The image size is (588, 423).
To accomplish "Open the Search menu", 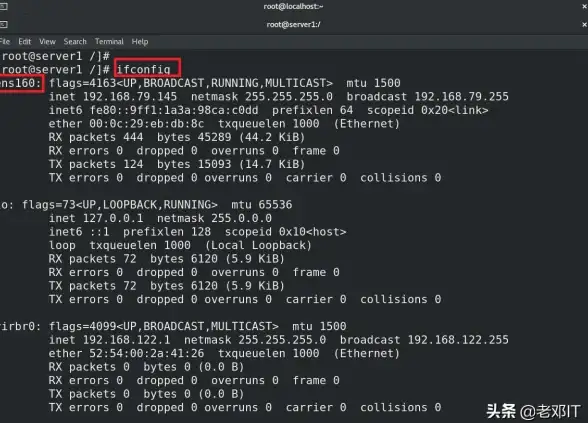I will pos(75,42).
